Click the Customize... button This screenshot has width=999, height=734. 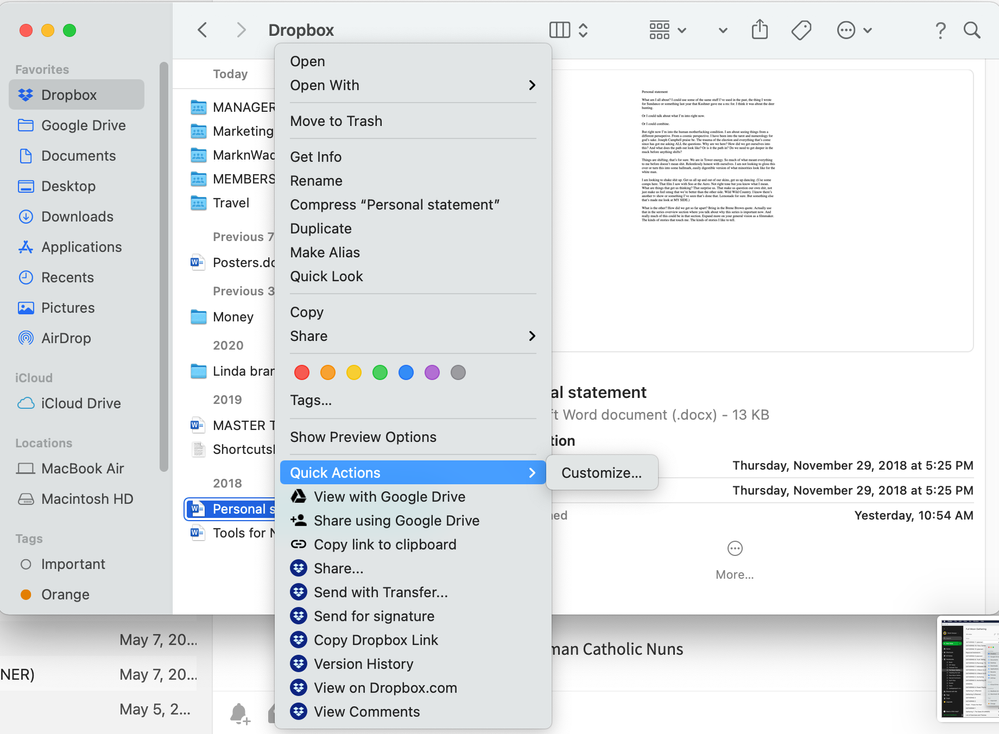[602, 473]
